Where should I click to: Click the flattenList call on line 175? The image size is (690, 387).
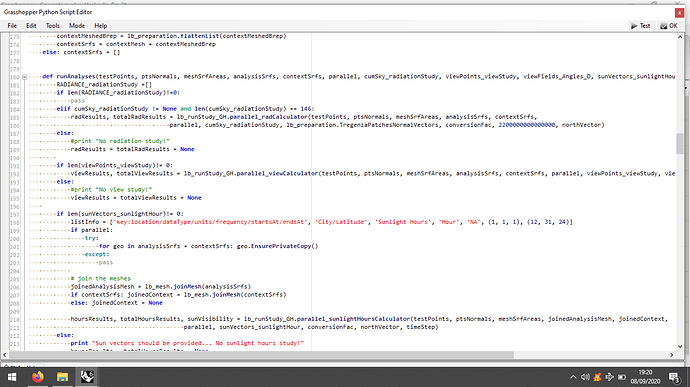199,36
